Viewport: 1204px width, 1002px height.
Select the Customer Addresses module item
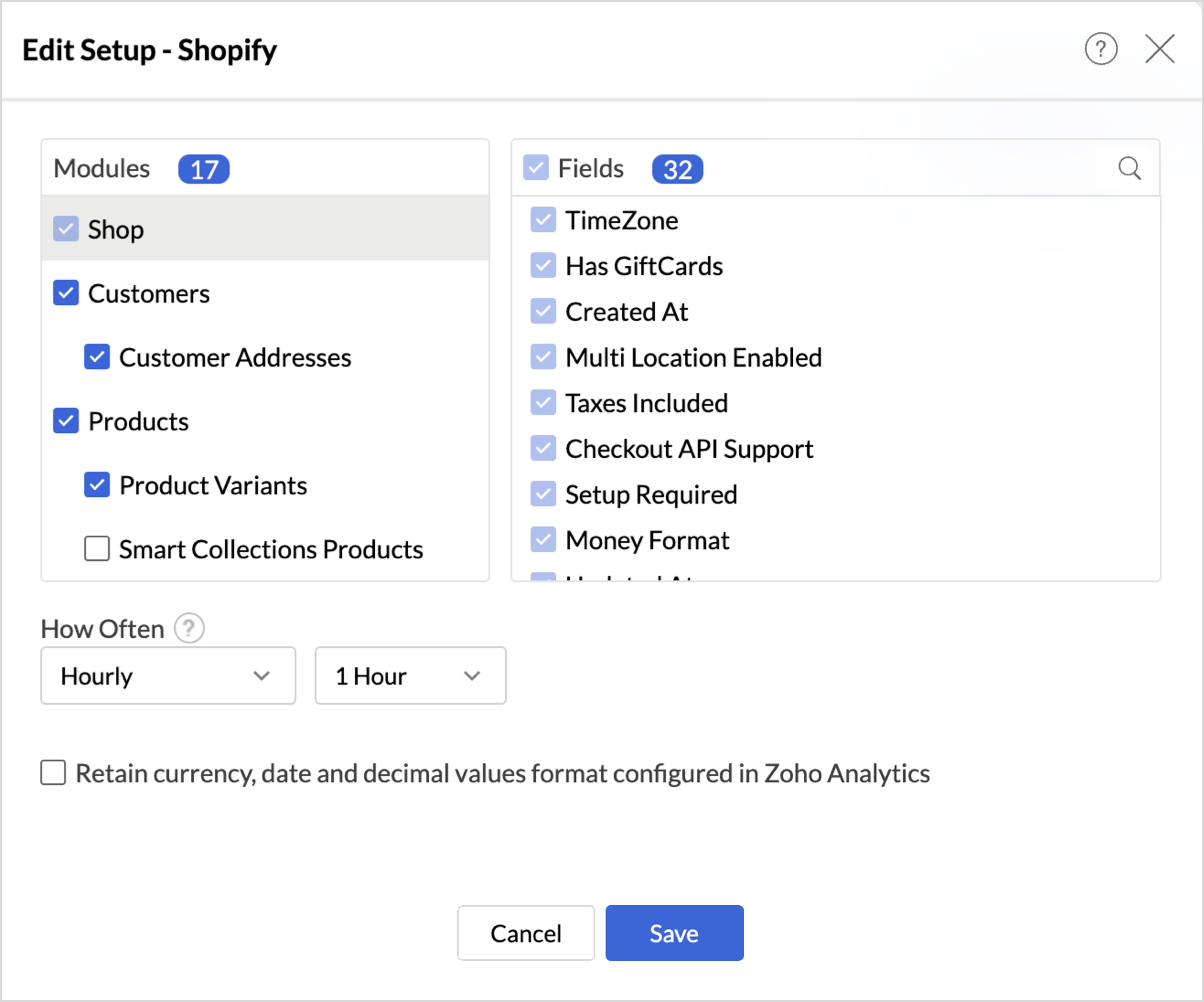tap(235, 358)
